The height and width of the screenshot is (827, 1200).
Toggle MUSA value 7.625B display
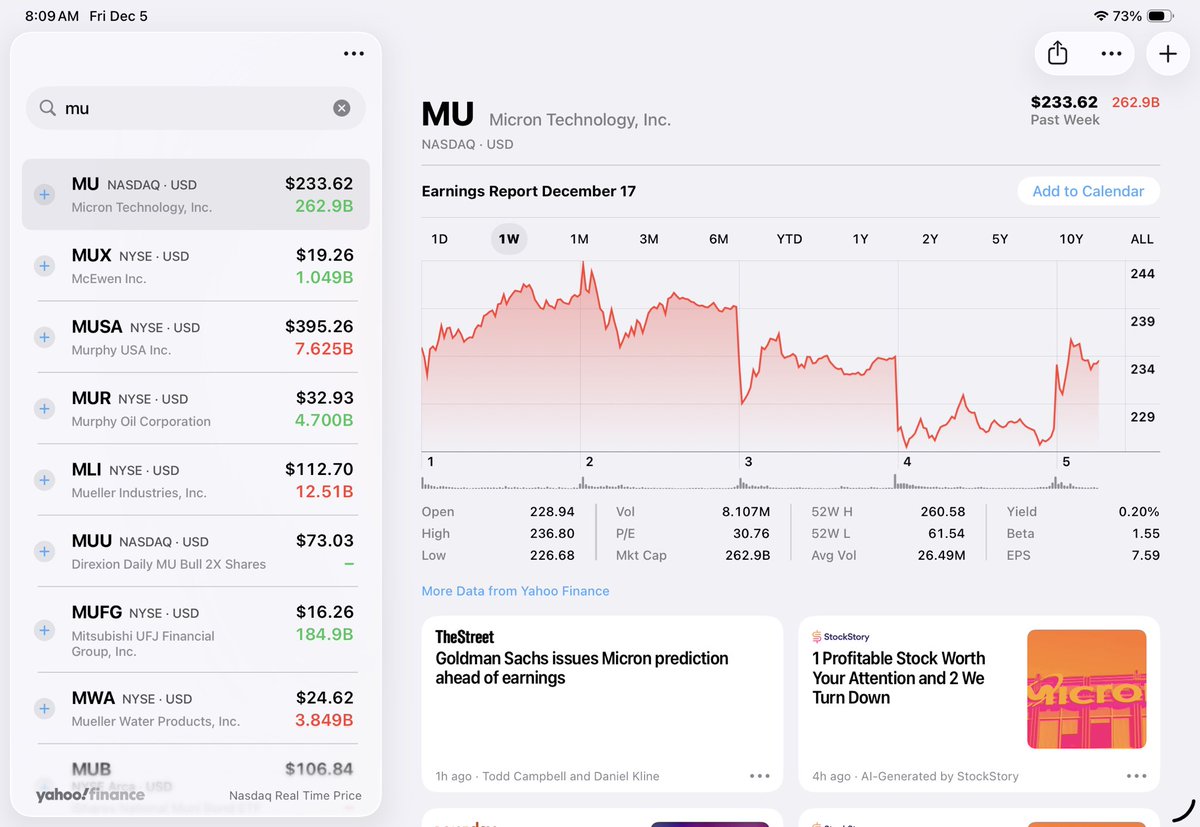(324, 349)
